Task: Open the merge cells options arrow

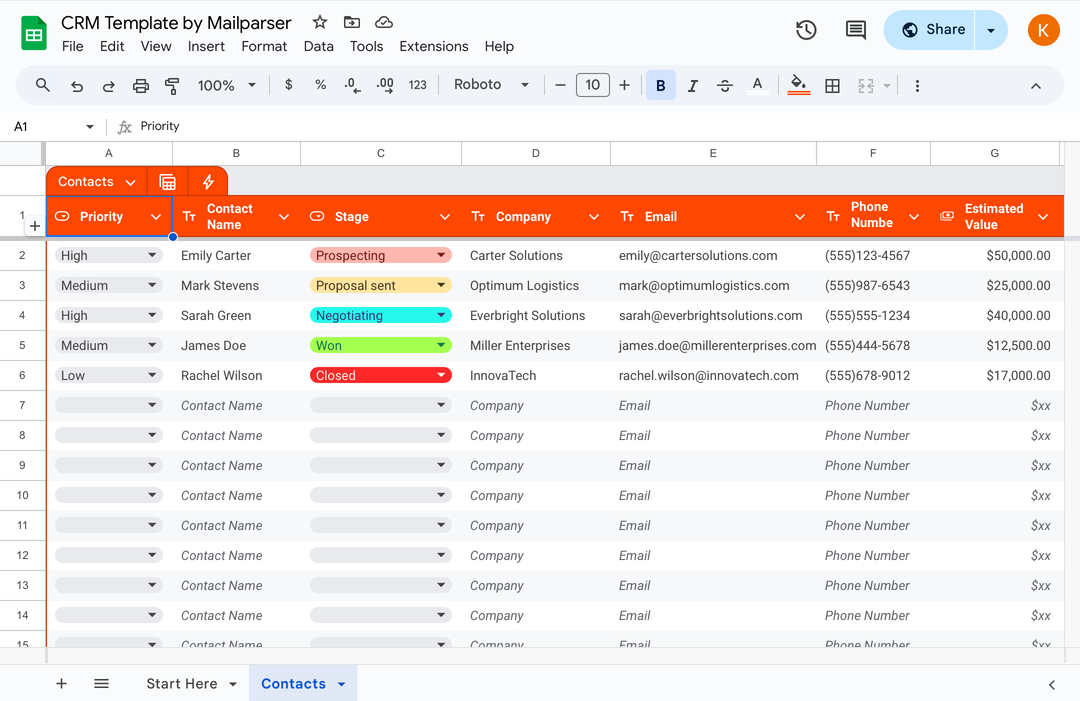Action: [887, 86]
